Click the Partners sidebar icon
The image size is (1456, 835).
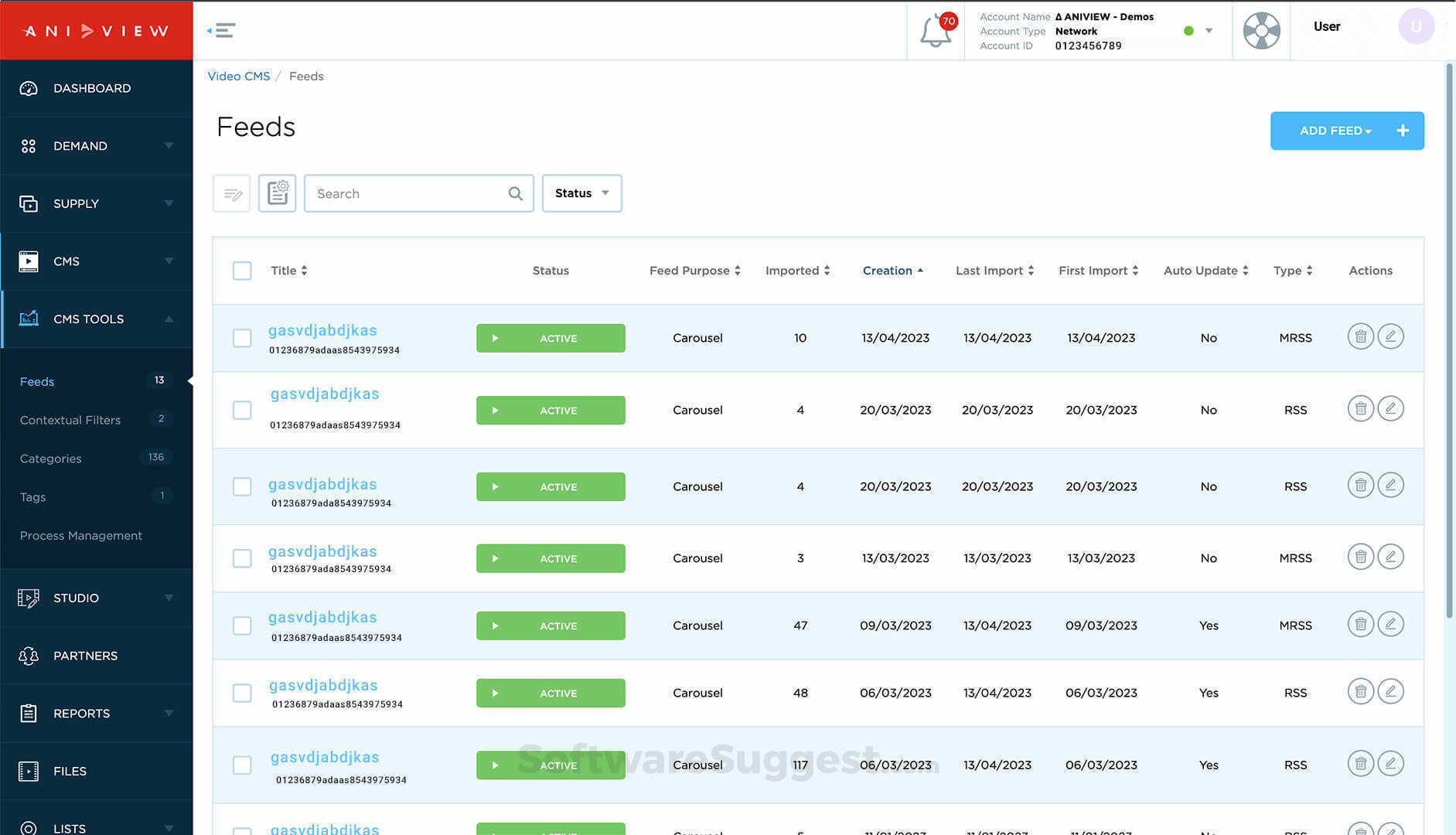click(x=29, y=655)
